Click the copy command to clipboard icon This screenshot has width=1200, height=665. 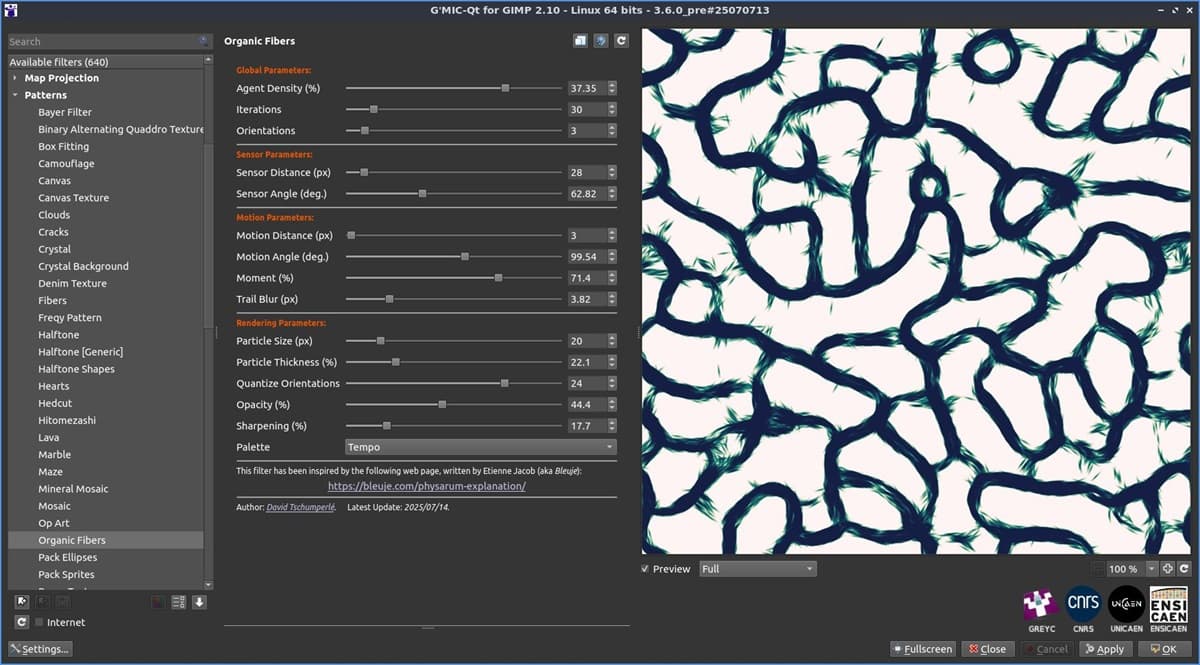tap(580, 41)
